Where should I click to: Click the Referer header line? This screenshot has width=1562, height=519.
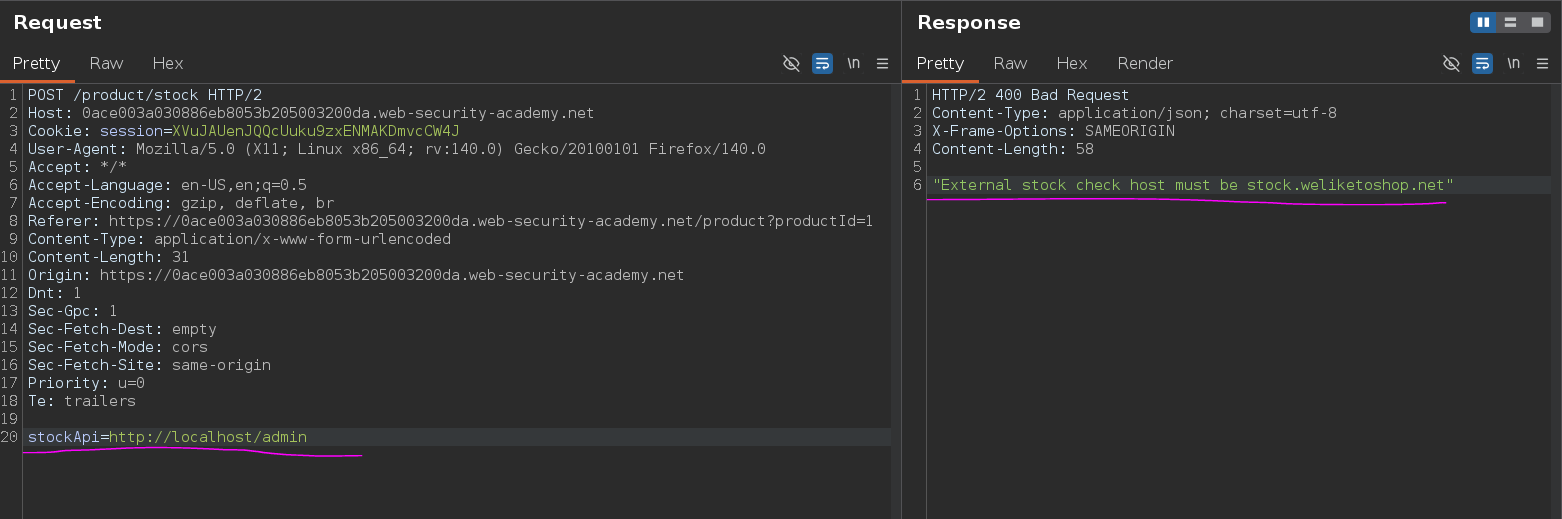click(x=451, y=221)
